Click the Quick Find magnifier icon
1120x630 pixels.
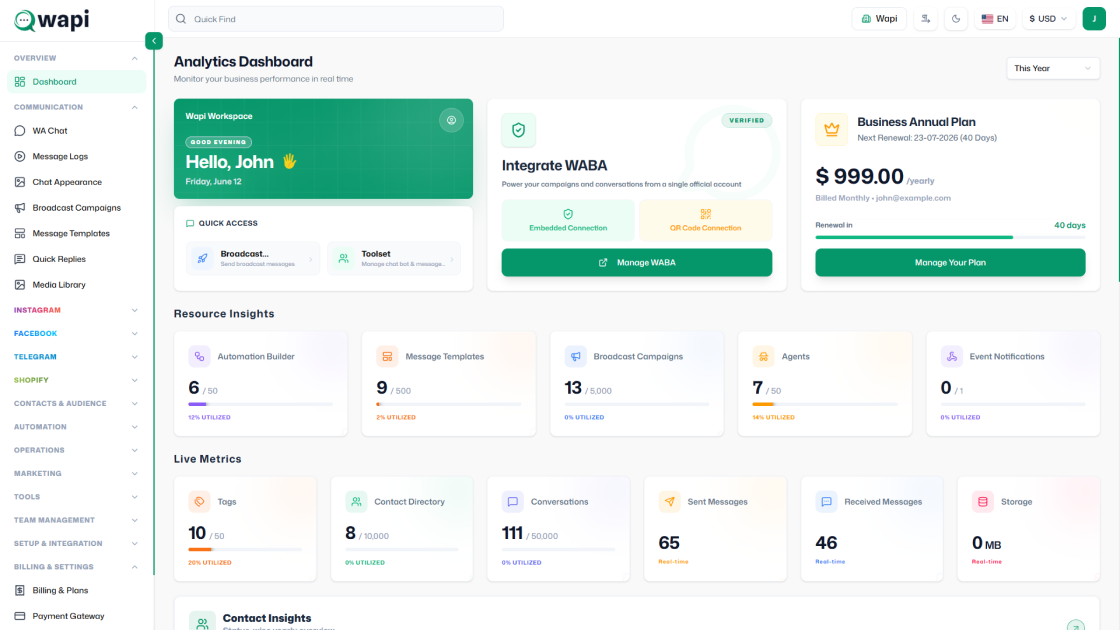(x=181, y=19)
